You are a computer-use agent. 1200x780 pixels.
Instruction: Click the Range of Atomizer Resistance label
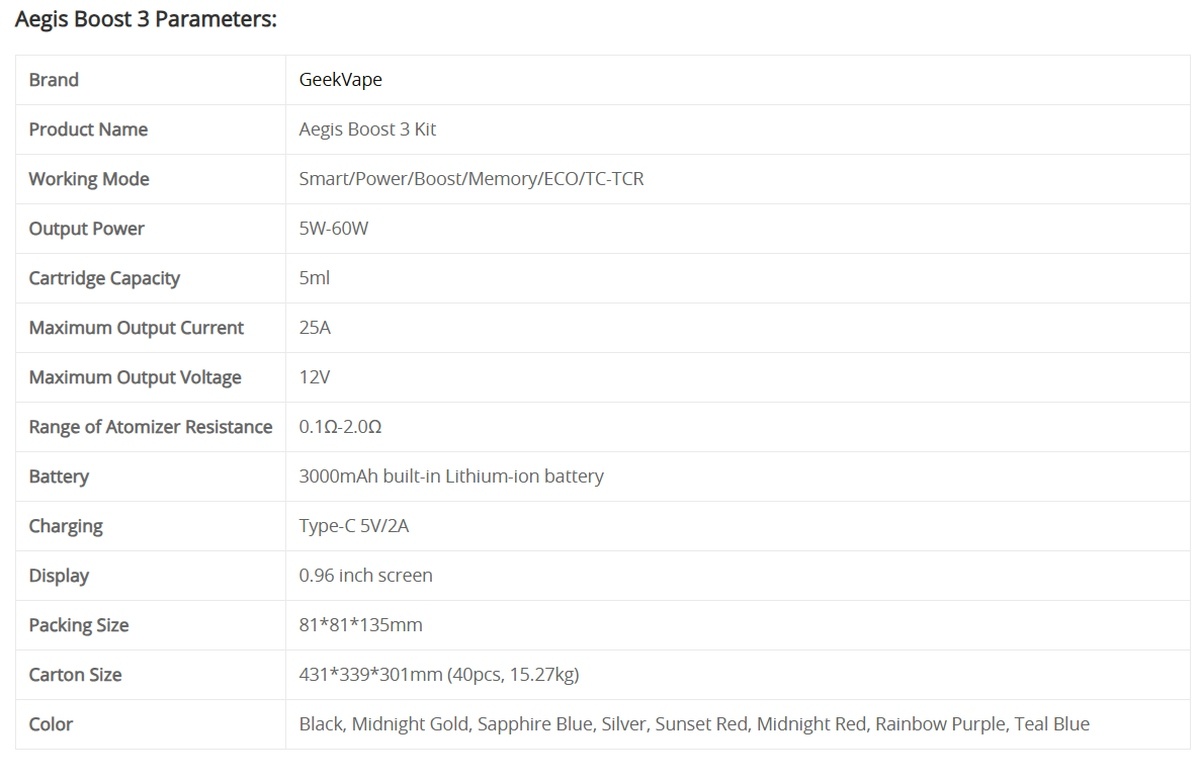pos(151,427)
